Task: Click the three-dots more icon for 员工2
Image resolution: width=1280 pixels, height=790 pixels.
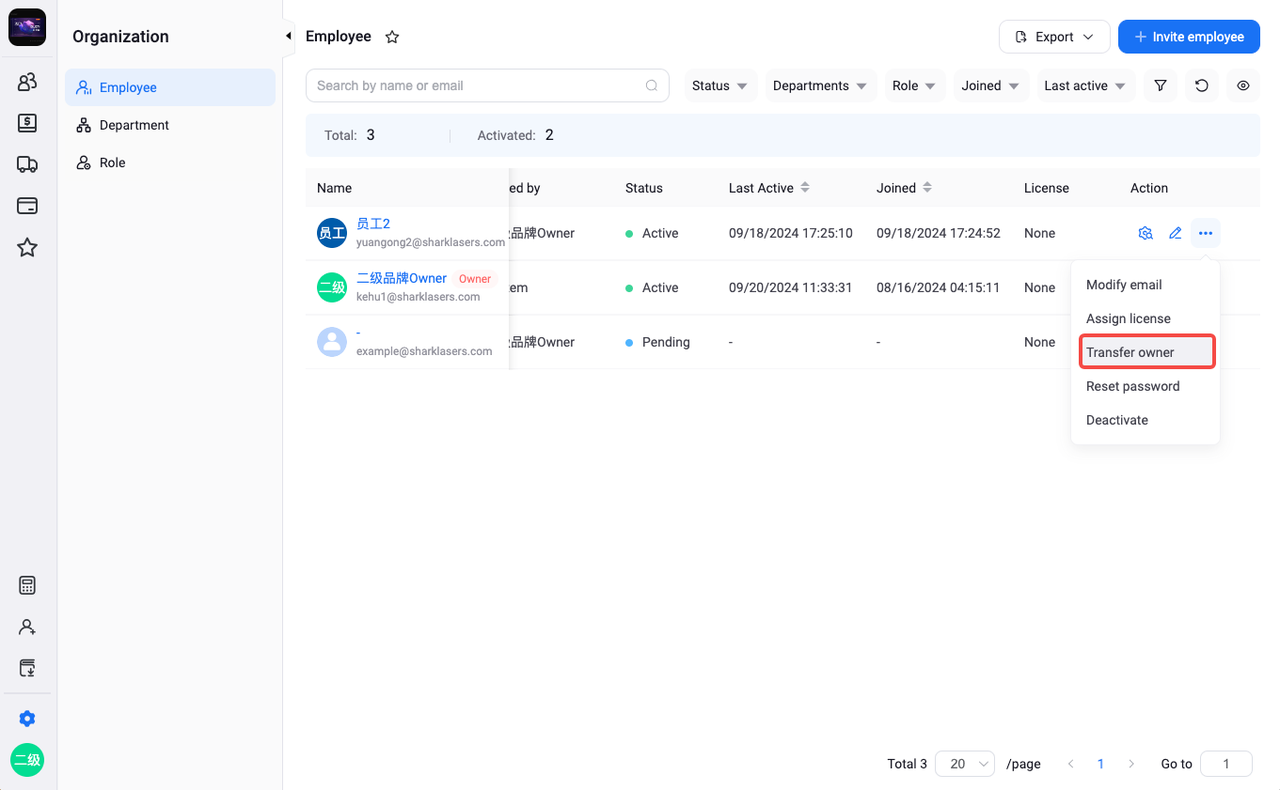Action: click(x=1205, y=233)
